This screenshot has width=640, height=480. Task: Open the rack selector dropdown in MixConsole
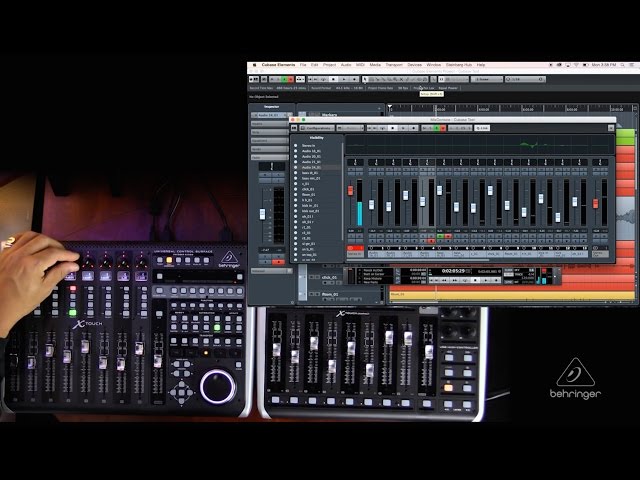click(350, 128)
